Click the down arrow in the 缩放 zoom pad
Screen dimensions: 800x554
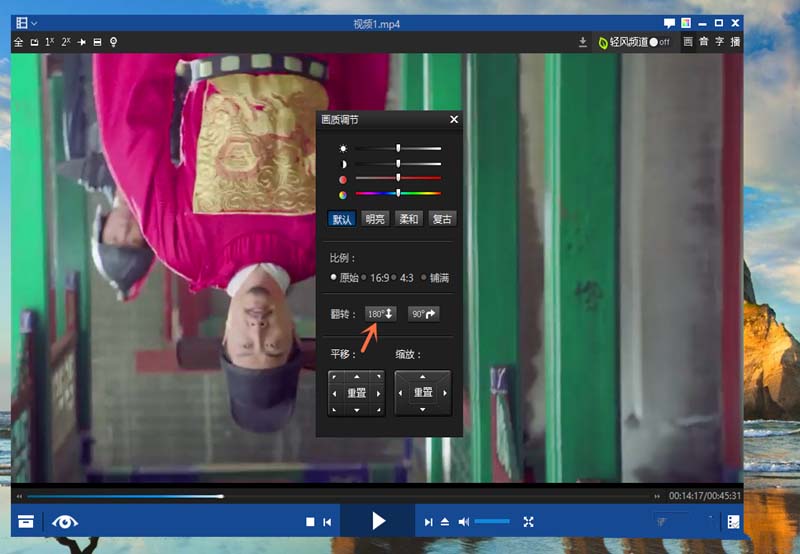click(x=422, y=409)
